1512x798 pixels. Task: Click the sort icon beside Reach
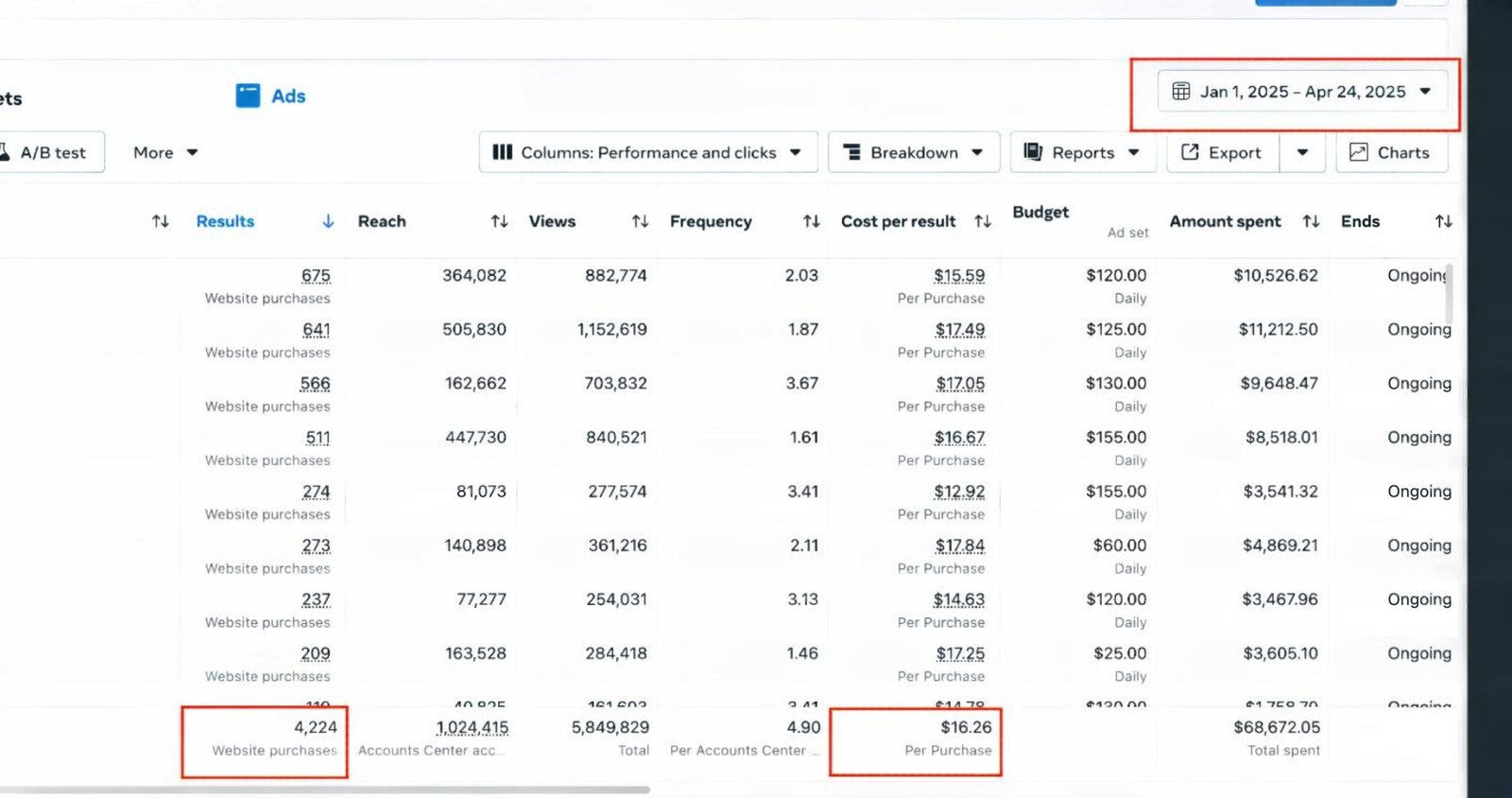tap(499, 221)
